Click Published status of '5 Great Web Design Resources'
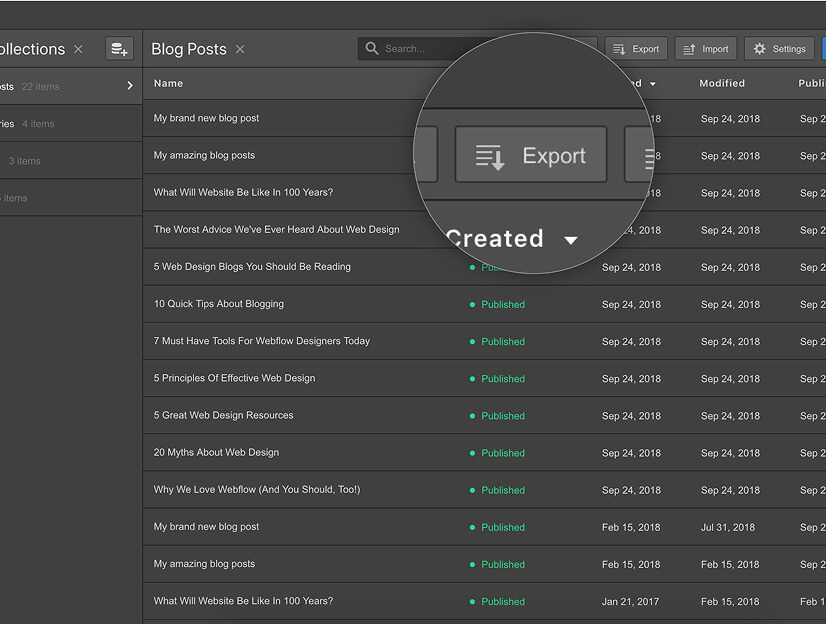This screenshot has height=624, width=826. click(497, 415)
